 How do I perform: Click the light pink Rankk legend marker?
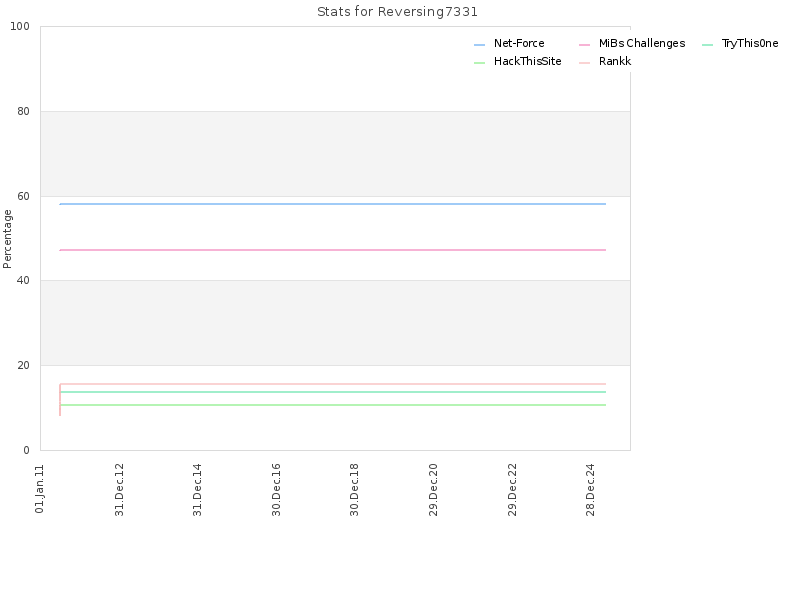(585, 63)
